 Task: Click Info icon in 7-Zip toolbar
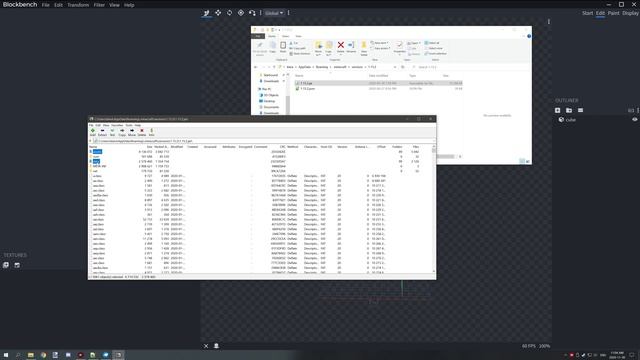tap(151, 132)
